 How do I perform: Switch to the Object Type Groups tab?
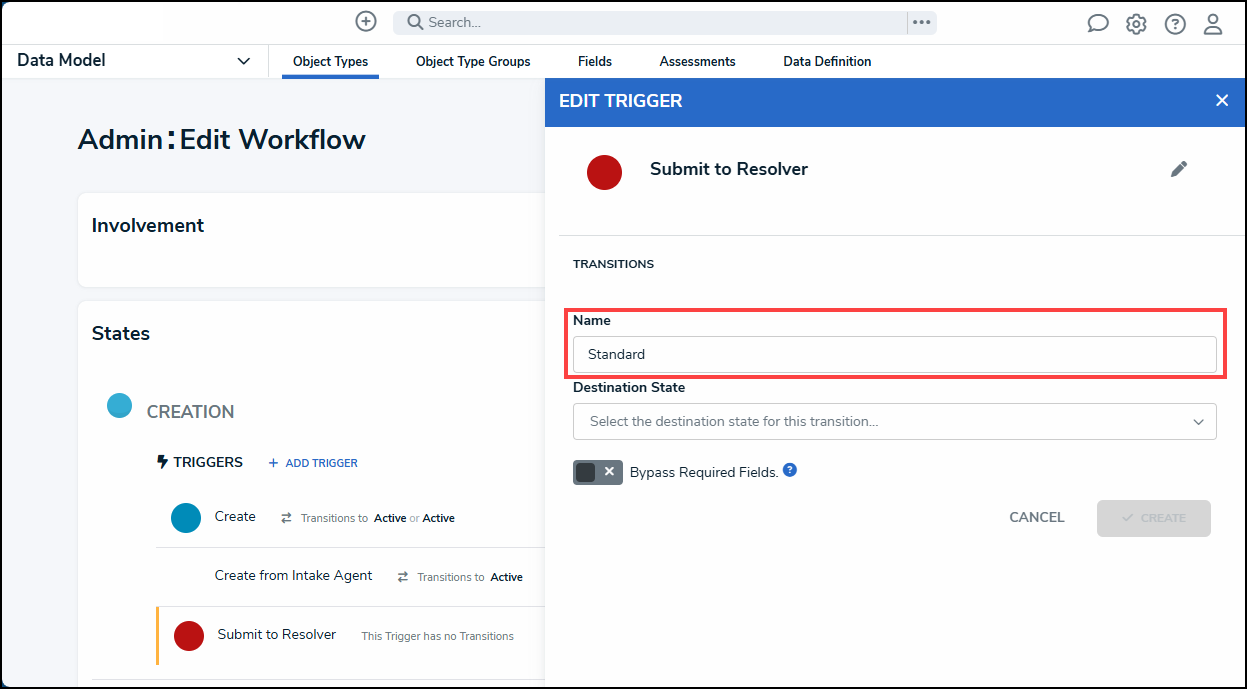(x=473, y=62)
